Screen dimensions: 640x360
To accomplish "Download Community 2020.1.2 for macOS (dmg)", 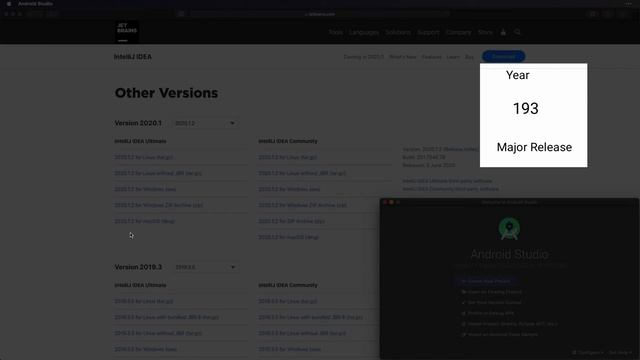I will coord(288,237).
